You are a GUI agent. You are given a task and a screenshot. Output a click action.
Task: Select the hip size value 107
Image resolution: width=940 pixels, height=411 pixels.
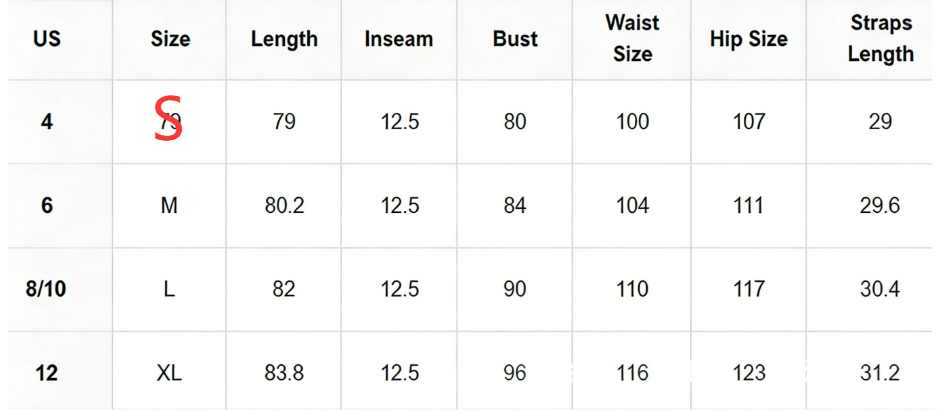(x=748, y=122)
